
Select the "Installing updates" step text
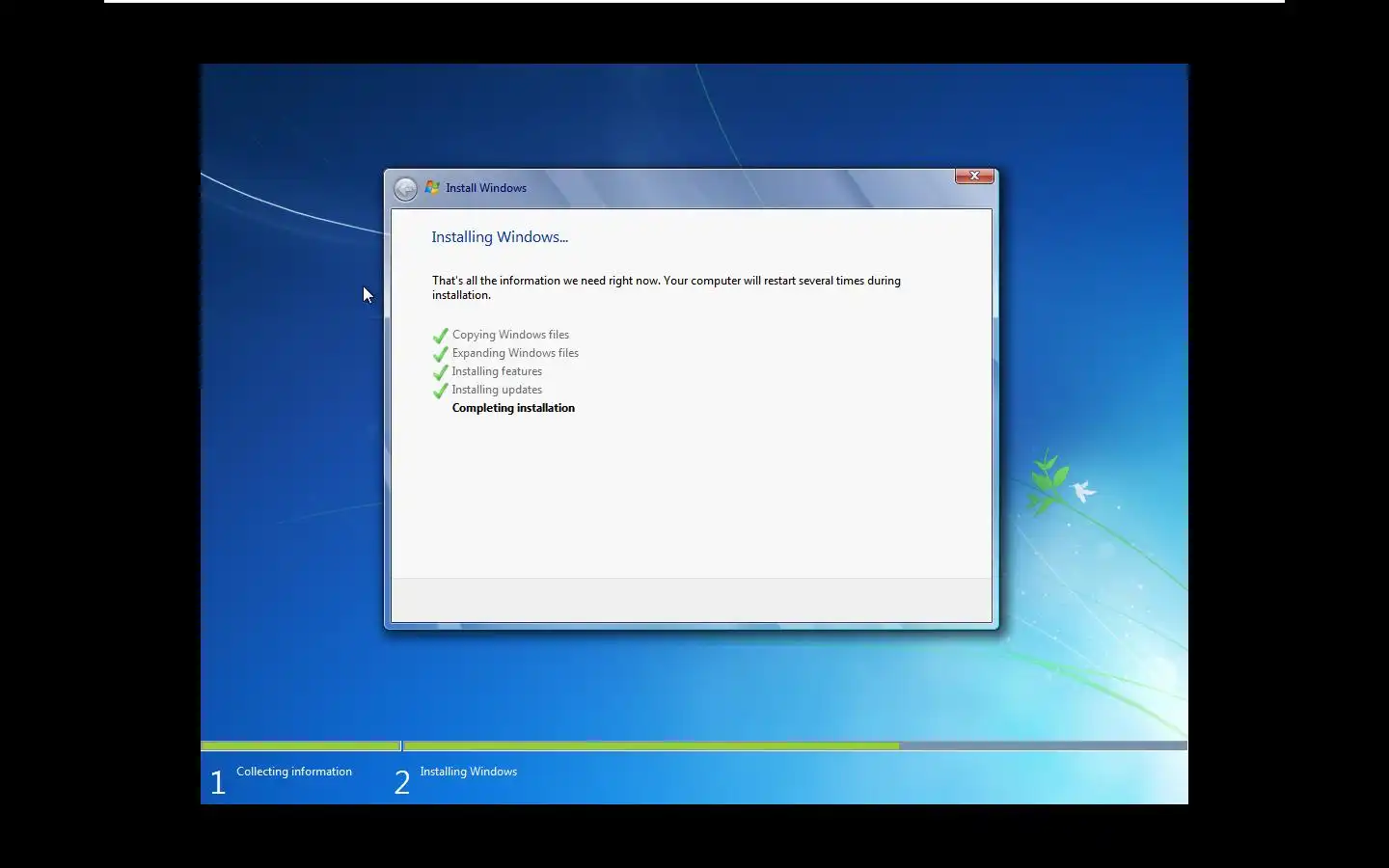pyautogui.click(x=497, y=390)
